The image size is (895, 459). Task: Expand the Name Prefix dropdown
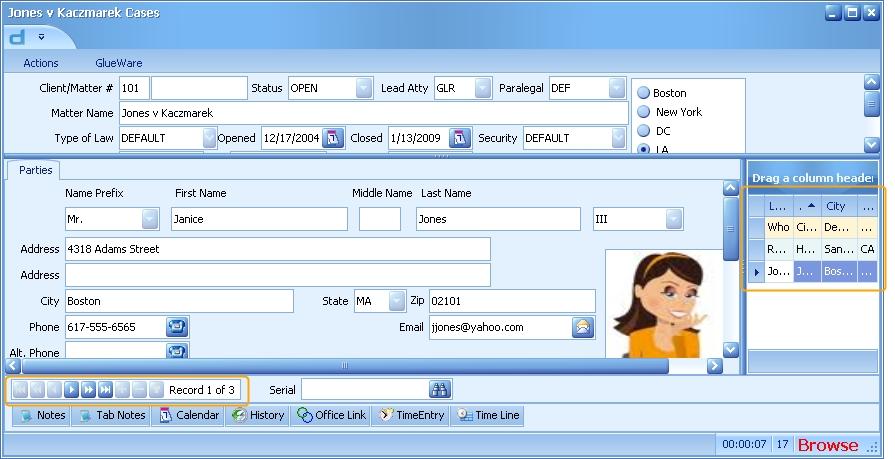pos(150,219)
